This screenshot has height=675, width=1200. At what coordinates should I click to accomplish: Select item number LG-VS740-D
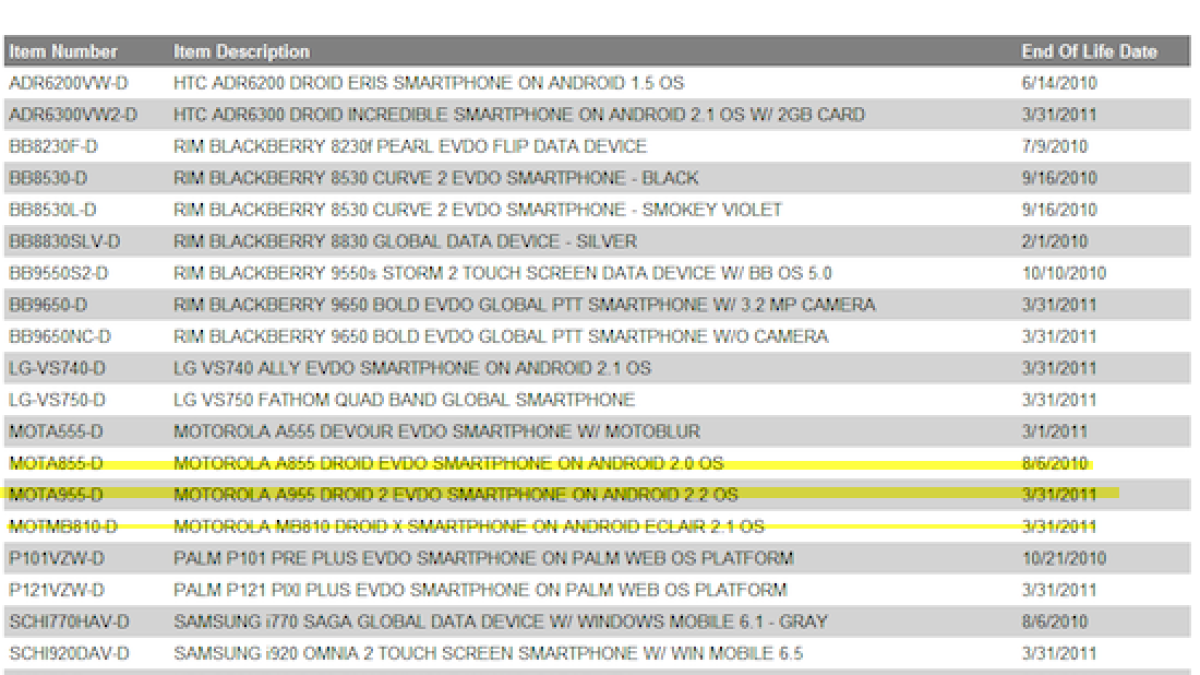click(x=57, y=369)
